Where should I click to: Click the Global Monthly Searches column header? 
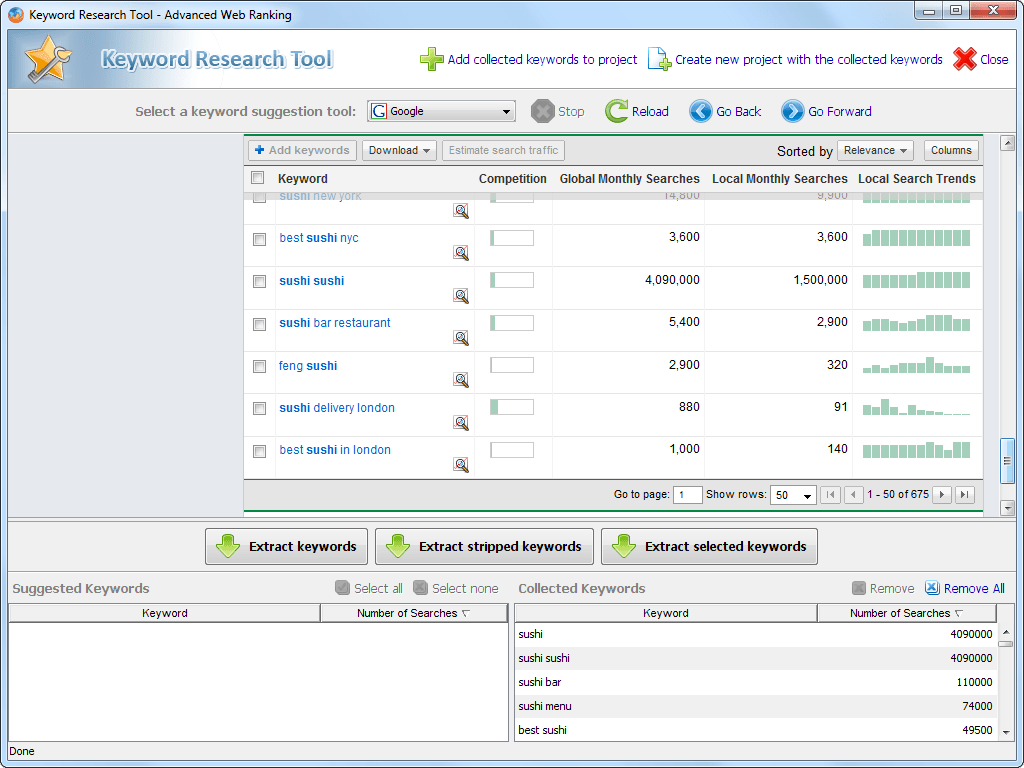(x=630, y=178)
